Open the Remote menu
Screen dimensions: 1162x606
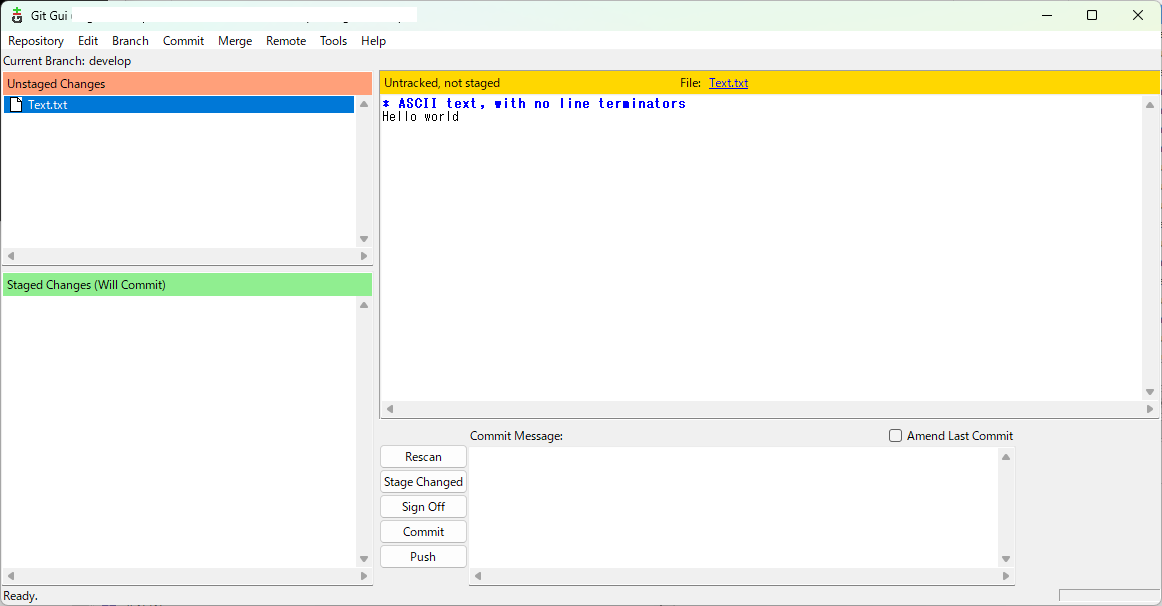pos(286,41)
